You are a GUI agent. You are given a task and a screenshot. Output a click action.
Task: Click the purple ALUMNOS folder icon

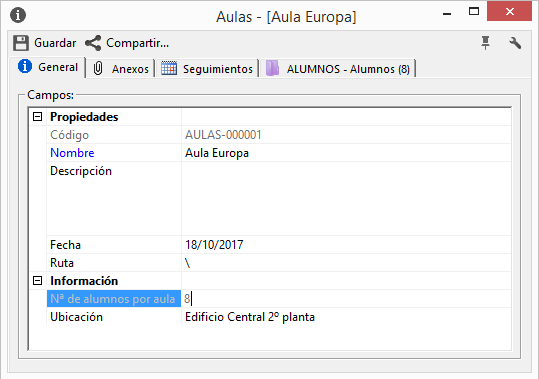273,68
